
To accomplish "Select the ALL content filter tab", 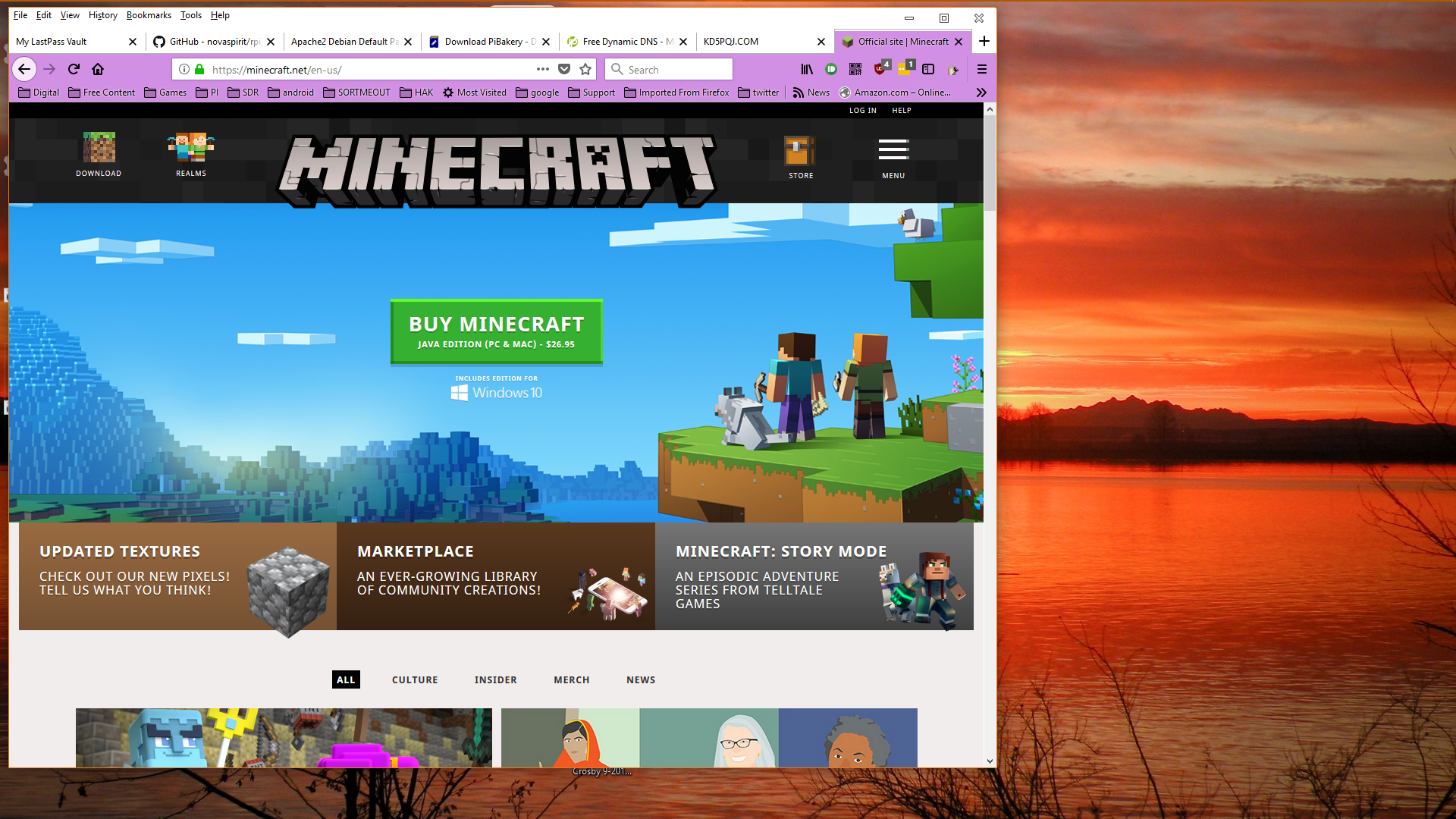I will point(346,679).
